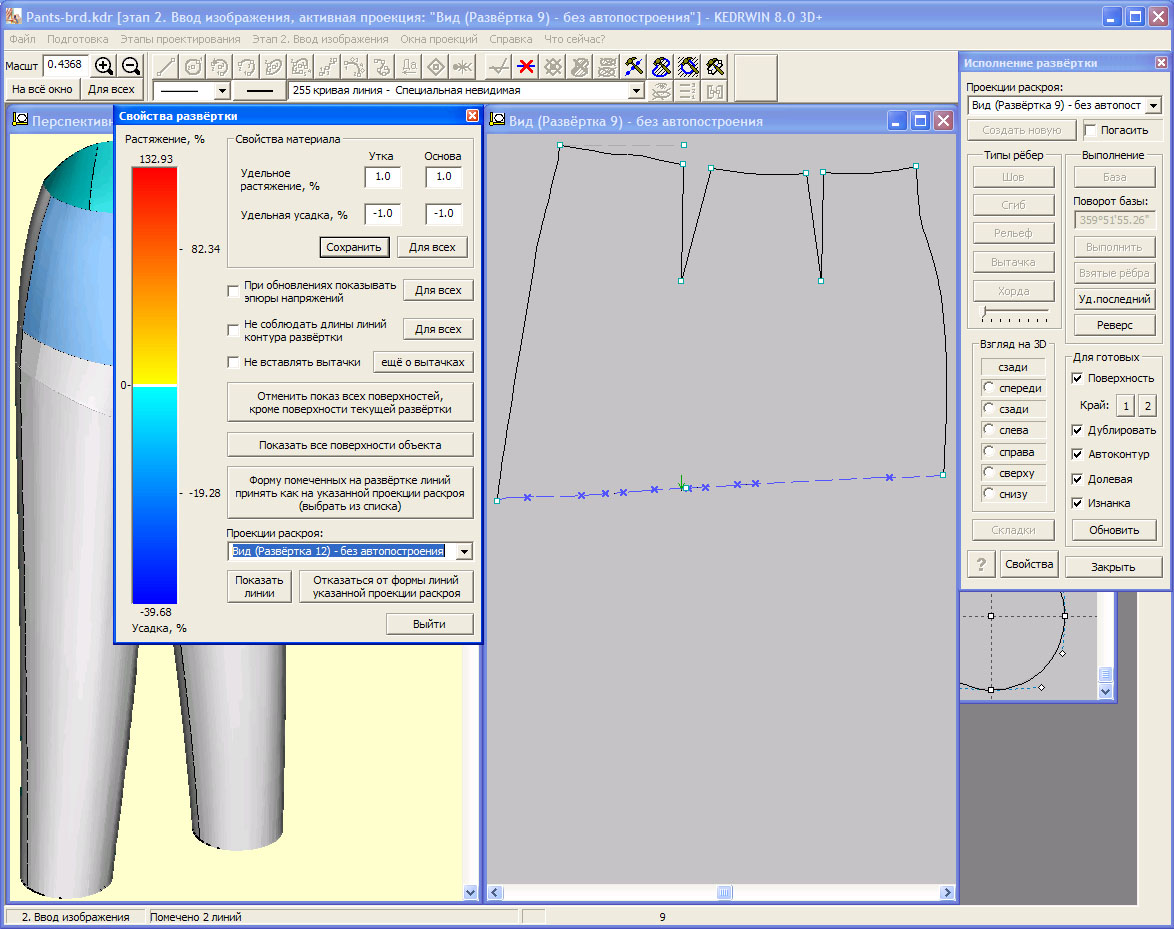Click the hammer with blue line icon
This screenshot has height=929, width=1174.
click(x=634, y=67)
